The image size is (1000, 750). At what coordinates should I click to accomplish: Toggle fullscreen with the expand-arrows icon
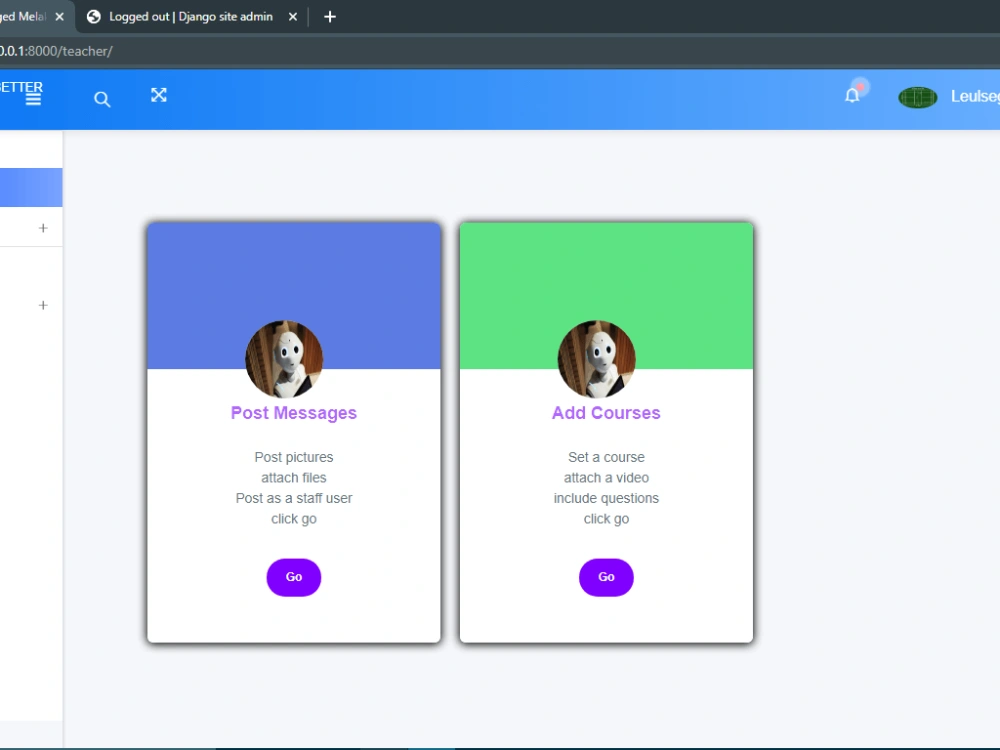pos(159,95)
